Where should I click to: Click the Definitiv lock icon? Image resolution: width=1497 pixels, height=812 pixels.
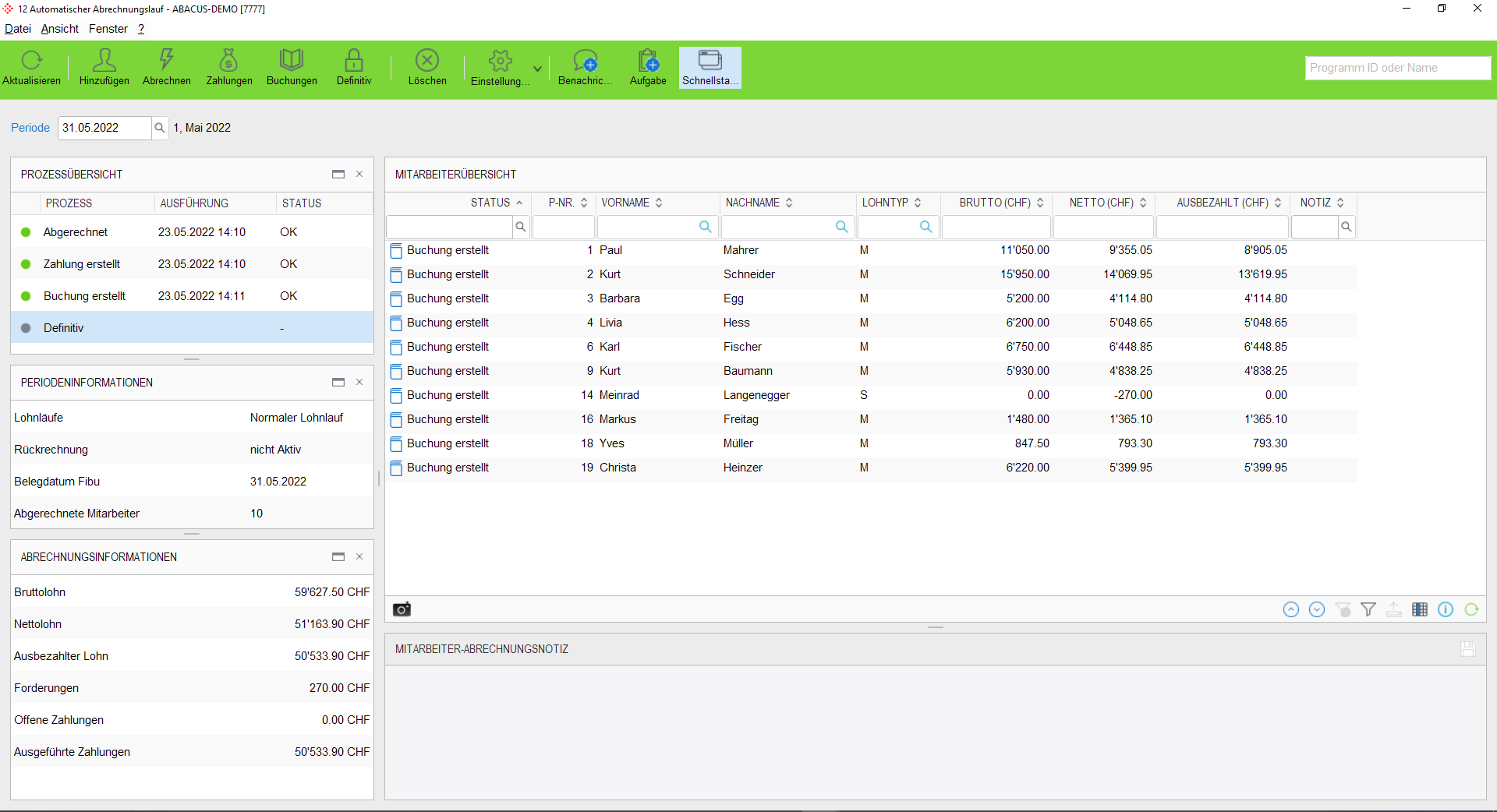coord(354,61)
